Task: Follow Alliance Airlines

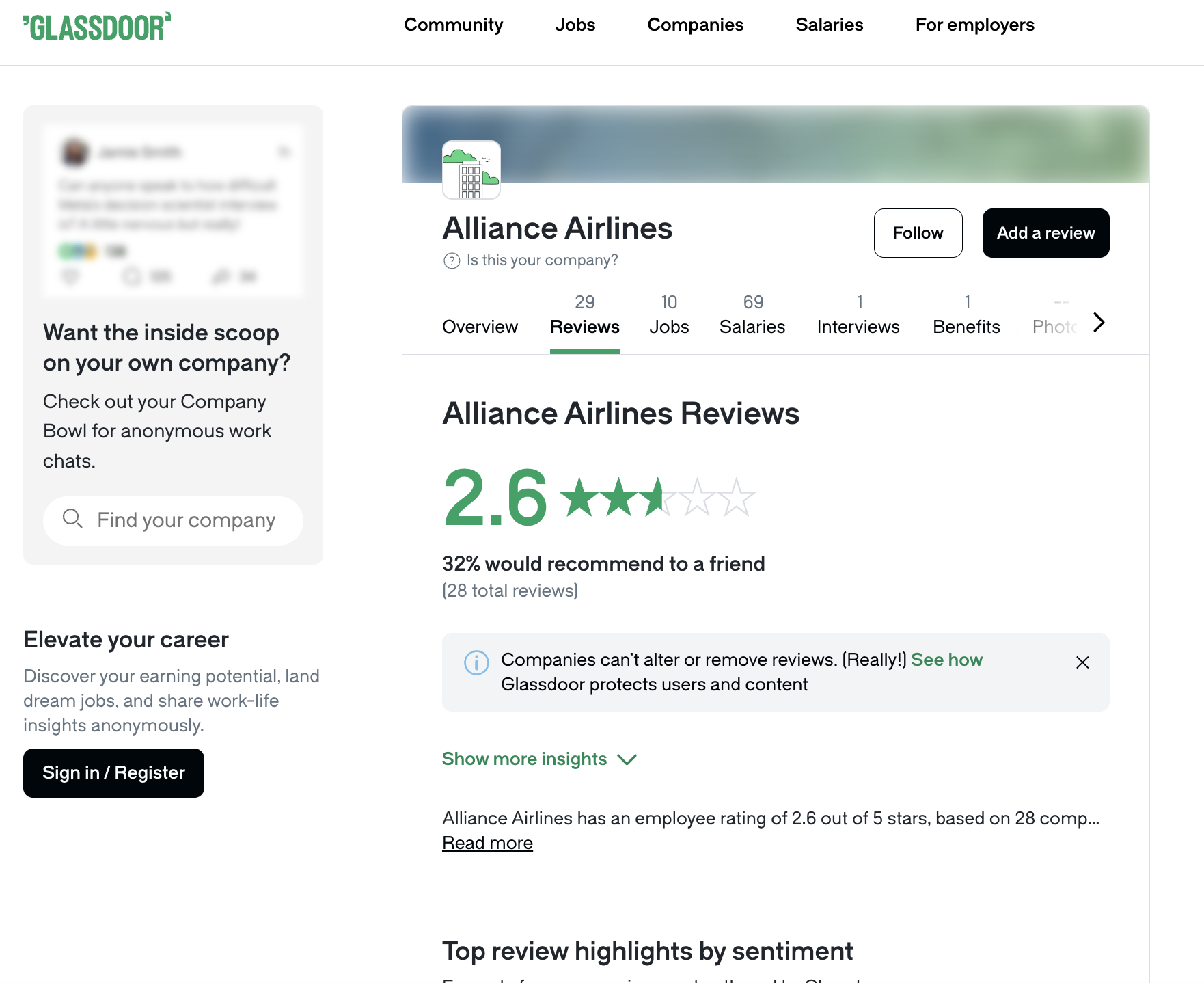Action: [918, 233]
